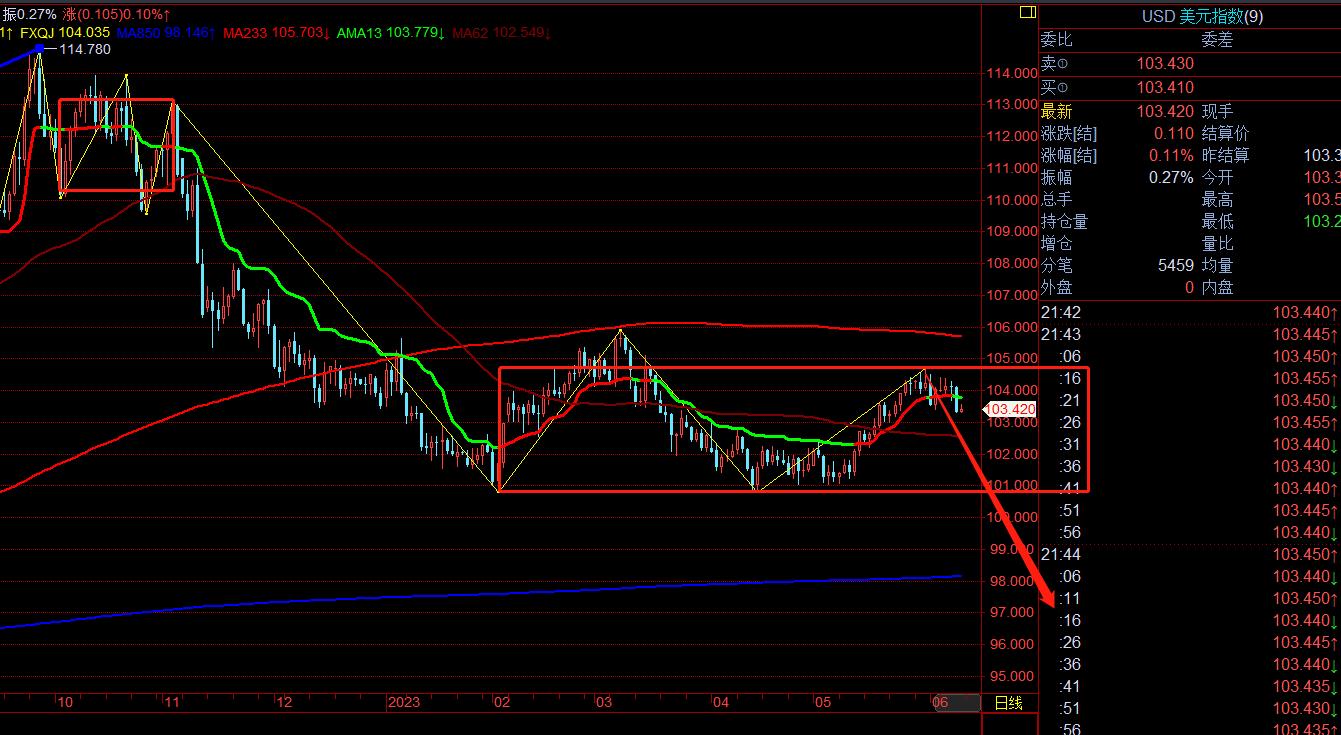Click the 分笔 row in quote panel
This screenshot has width=1341, height=735.
pyautogui.click(x=1056, y=265)
